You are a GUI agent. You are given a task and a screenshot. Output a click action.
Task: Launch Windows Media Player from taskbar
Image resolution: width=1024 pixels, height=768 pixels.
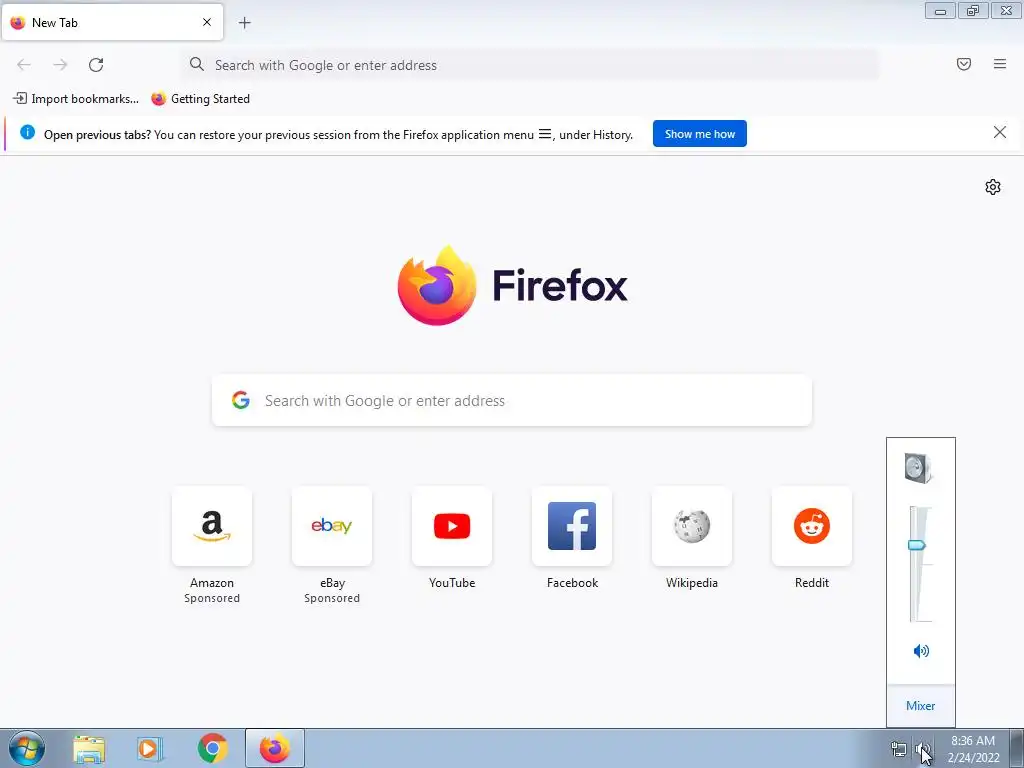click(150, 749)
